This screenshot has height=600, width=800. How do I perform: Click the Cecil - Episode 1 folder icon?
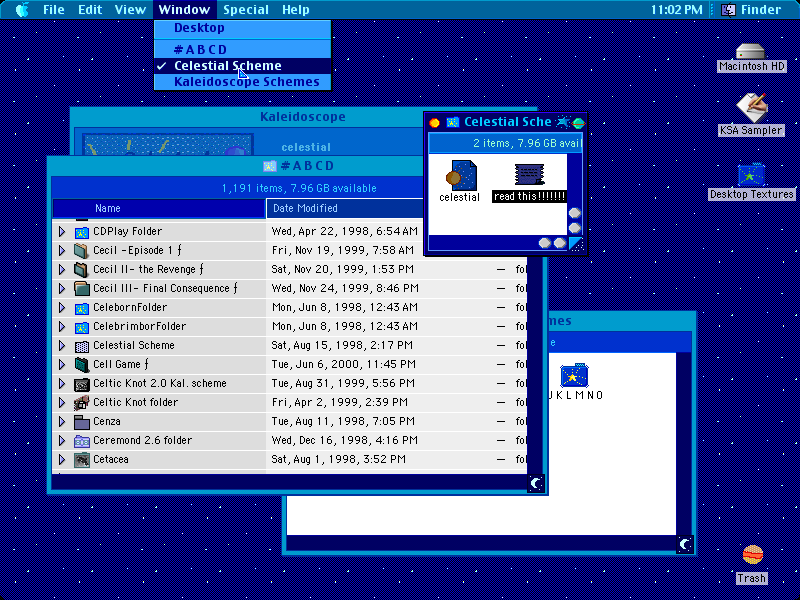pos(81,251)
